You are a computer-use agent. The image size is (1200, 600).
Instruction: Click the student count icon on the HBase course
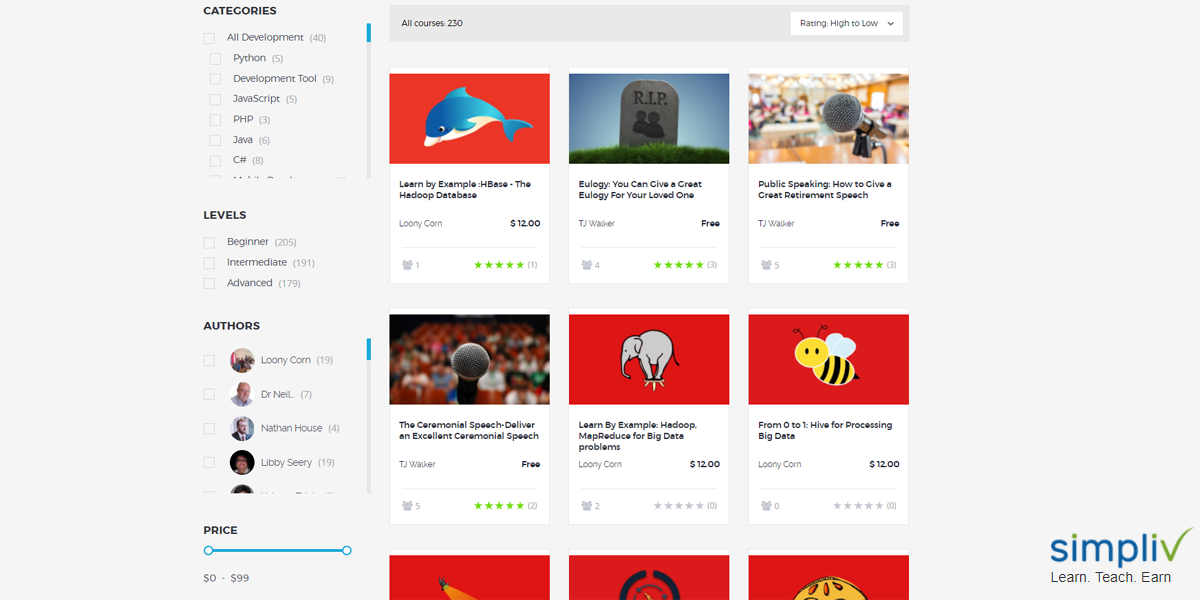[406, 265]
